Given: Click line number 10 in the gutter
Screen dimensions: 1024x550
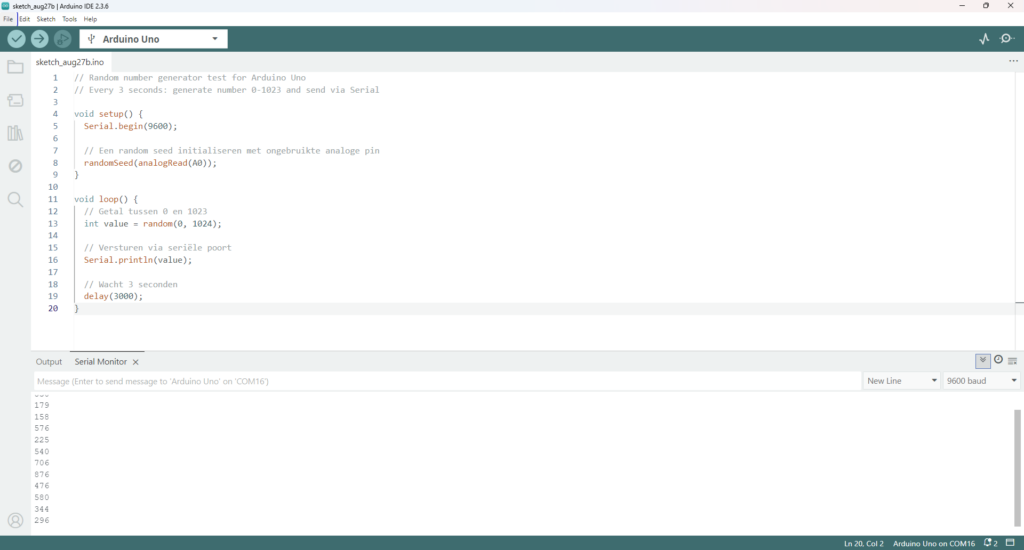Looking at the screenshot, I should point(53,187).
